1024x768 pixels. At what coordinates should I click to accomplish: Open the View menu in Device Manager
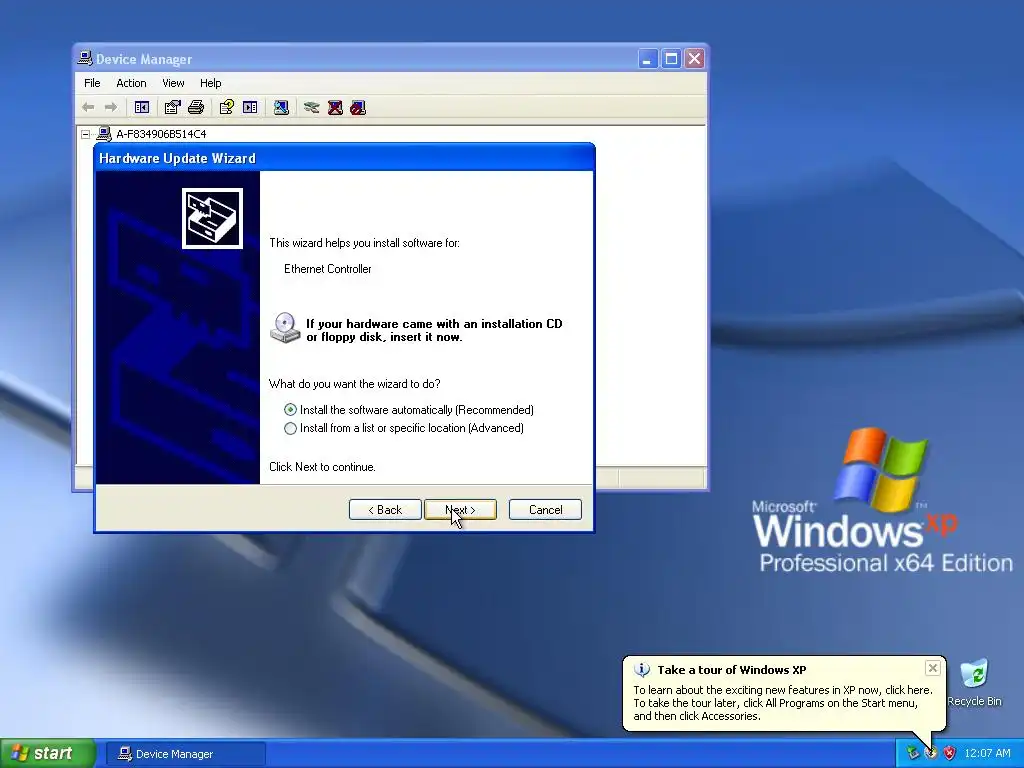click(x=173, y=83)
